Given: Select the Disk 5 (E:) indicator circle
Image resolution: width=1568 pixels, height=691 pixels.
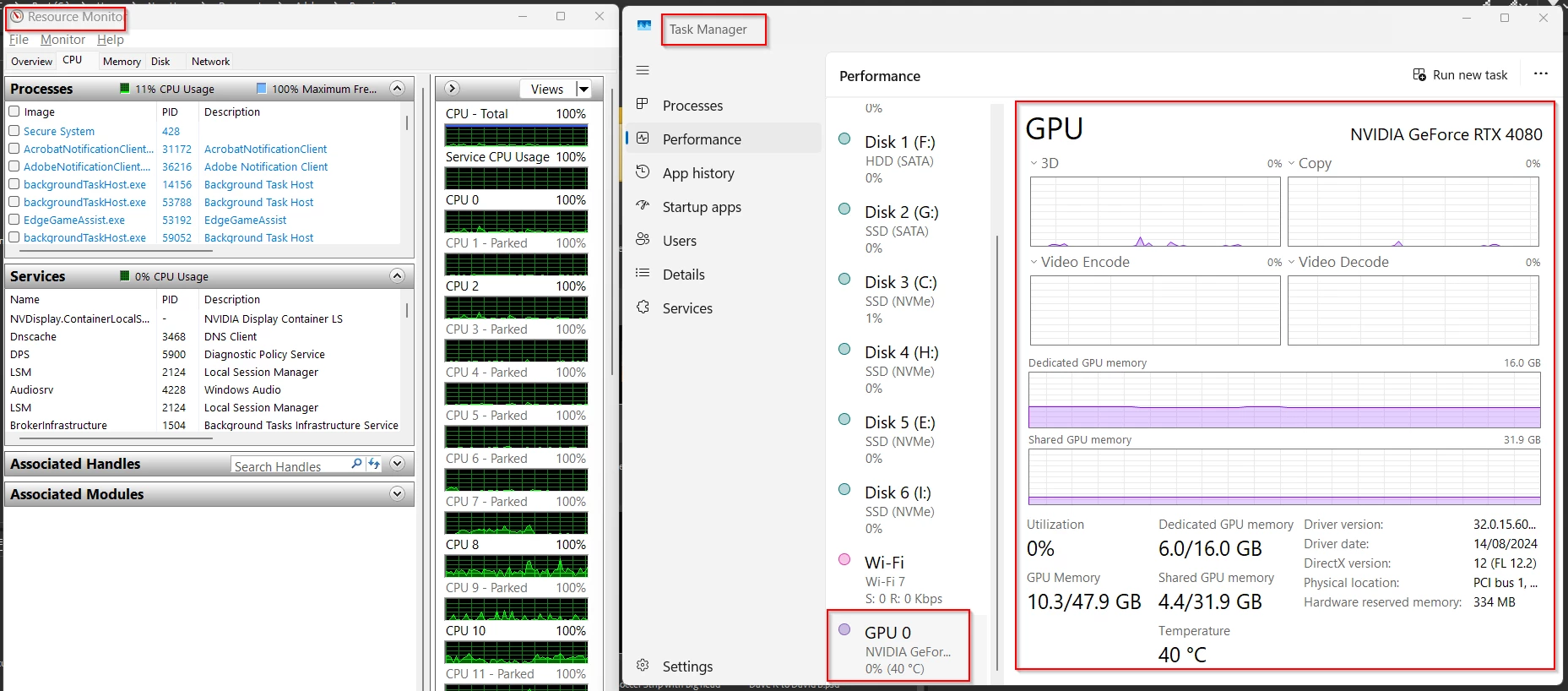Looking at the screenshot, I should (844, 420).
